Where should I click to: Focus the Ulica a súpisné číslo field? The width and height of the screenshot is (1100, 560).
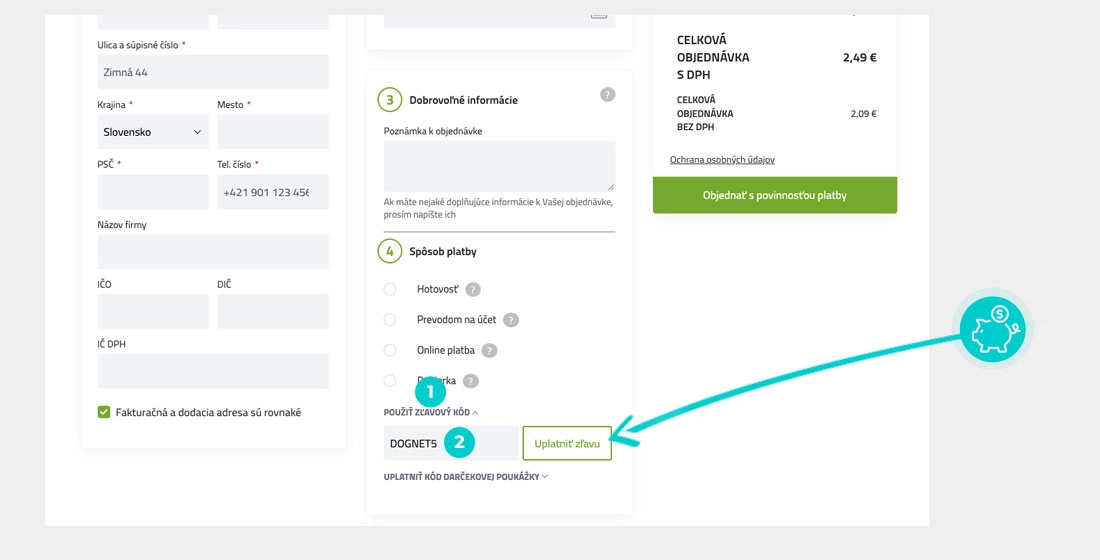(x=213, y=72)
